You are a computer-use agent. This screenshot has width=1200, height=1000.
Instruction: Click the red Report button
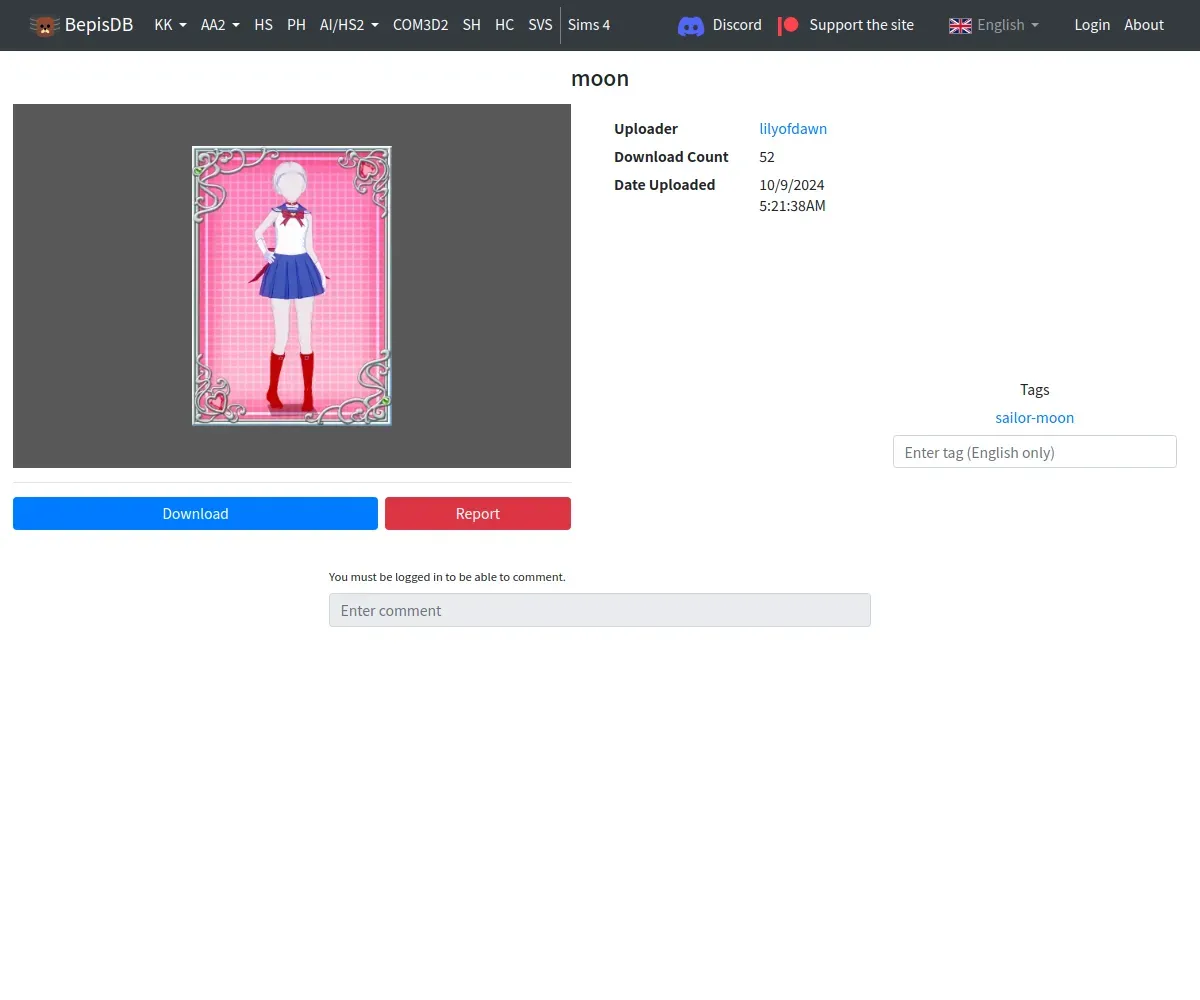coord(478,514)
